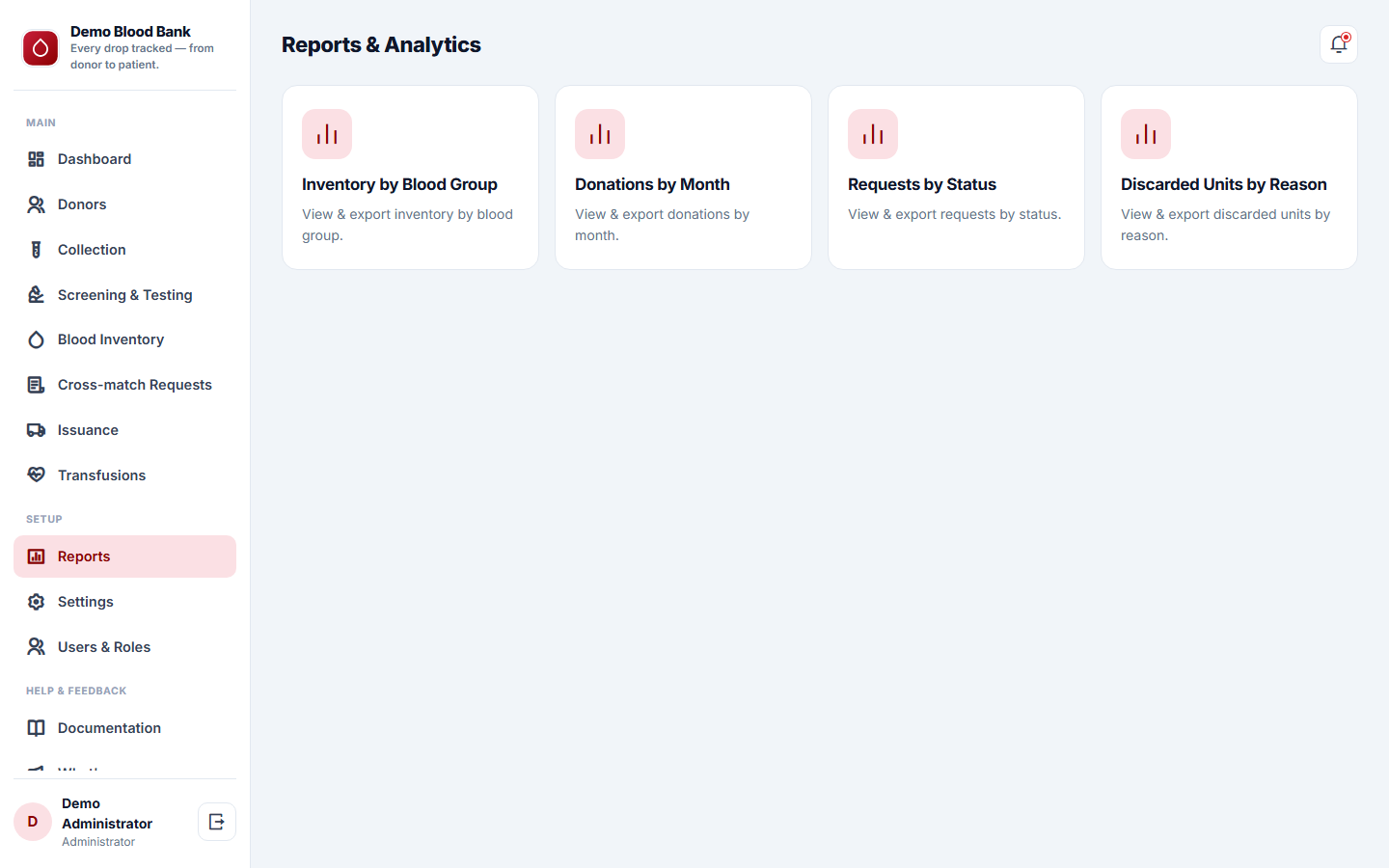1389x868 pixels.
Task: Open Users & Roles page
Action: point(124,647)
